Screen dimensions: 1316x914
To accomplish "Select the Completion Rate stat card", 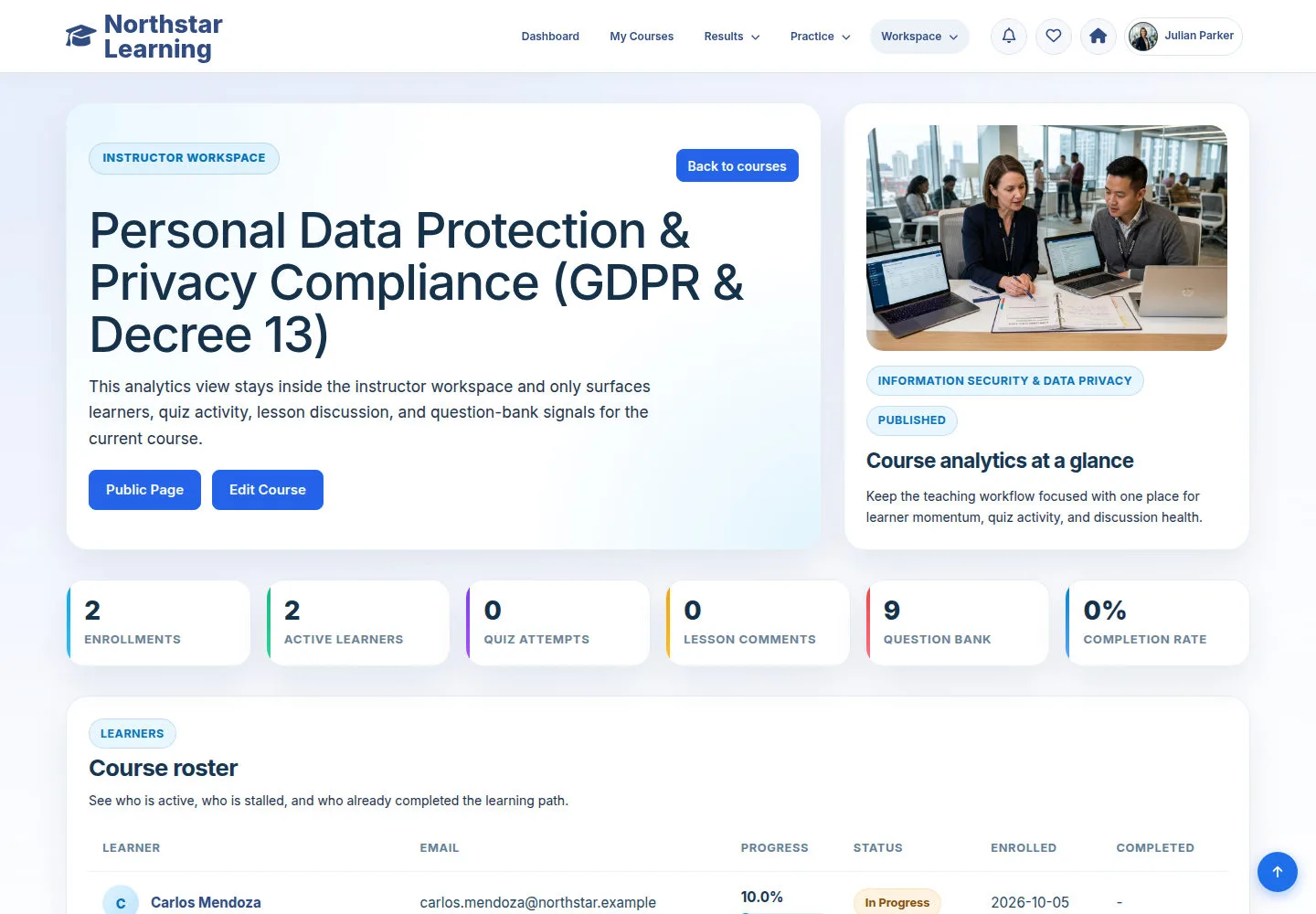I will tap(1158, 622).
